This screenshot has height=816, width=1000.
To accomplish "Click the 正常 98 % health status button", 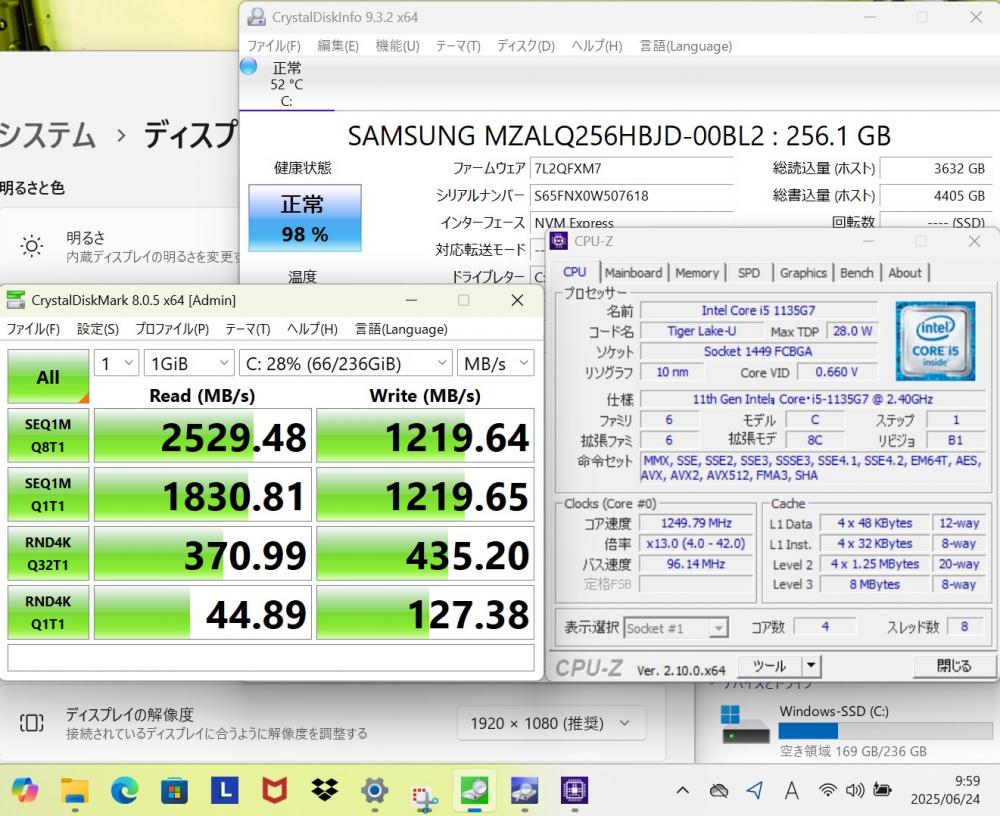I will [305, 218].
